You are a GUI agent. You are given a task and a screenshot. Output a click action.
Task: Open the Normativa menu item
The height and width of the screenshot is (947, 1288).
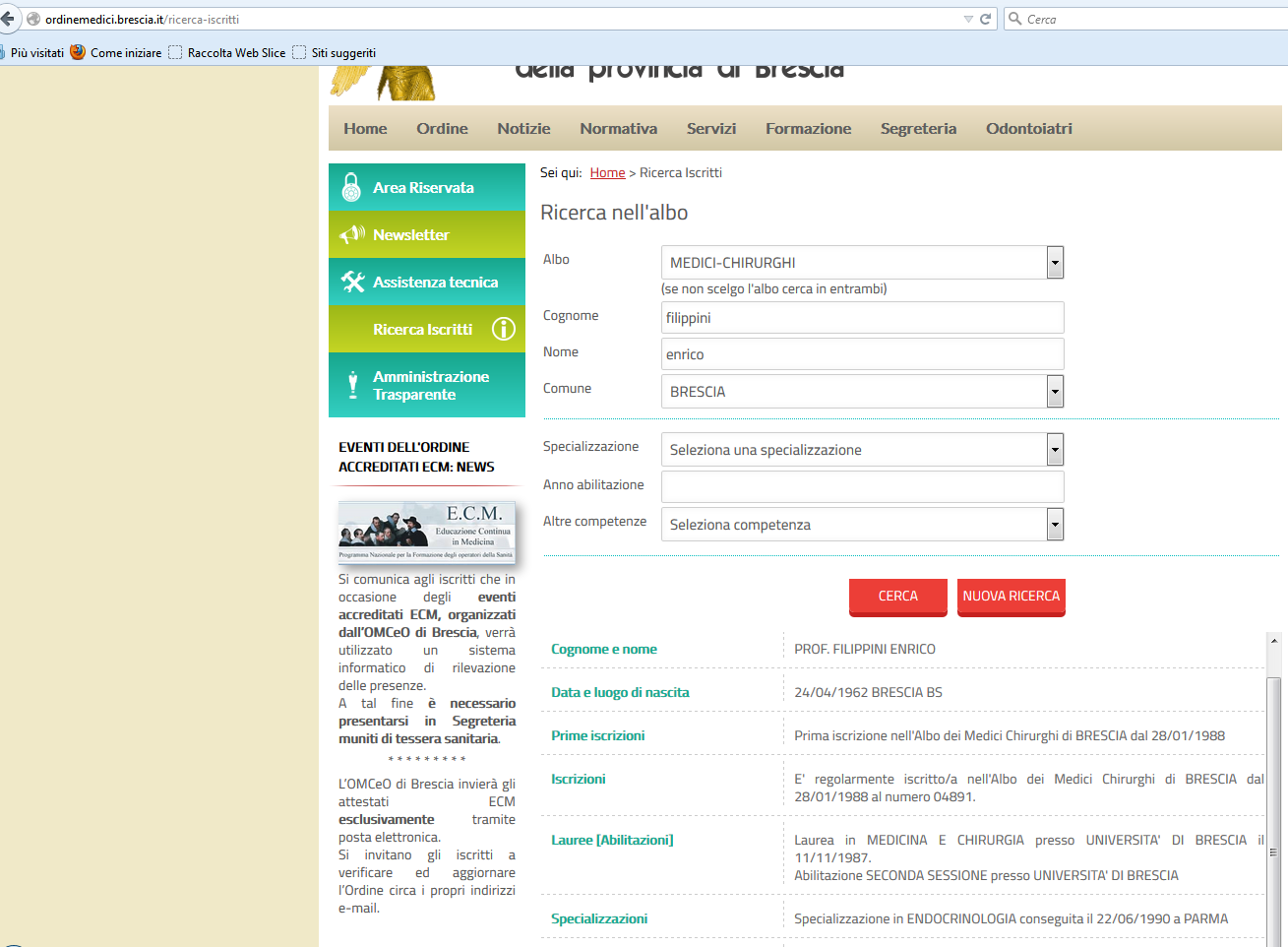[618, 128]
